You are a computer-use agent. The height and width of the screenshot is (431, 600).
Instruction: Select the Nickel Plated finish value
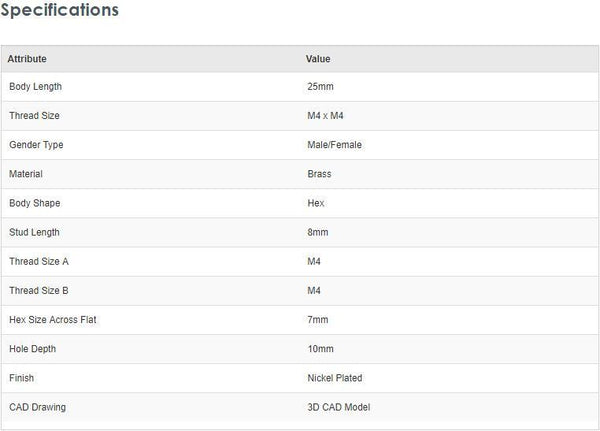click(x=335, y=378)
